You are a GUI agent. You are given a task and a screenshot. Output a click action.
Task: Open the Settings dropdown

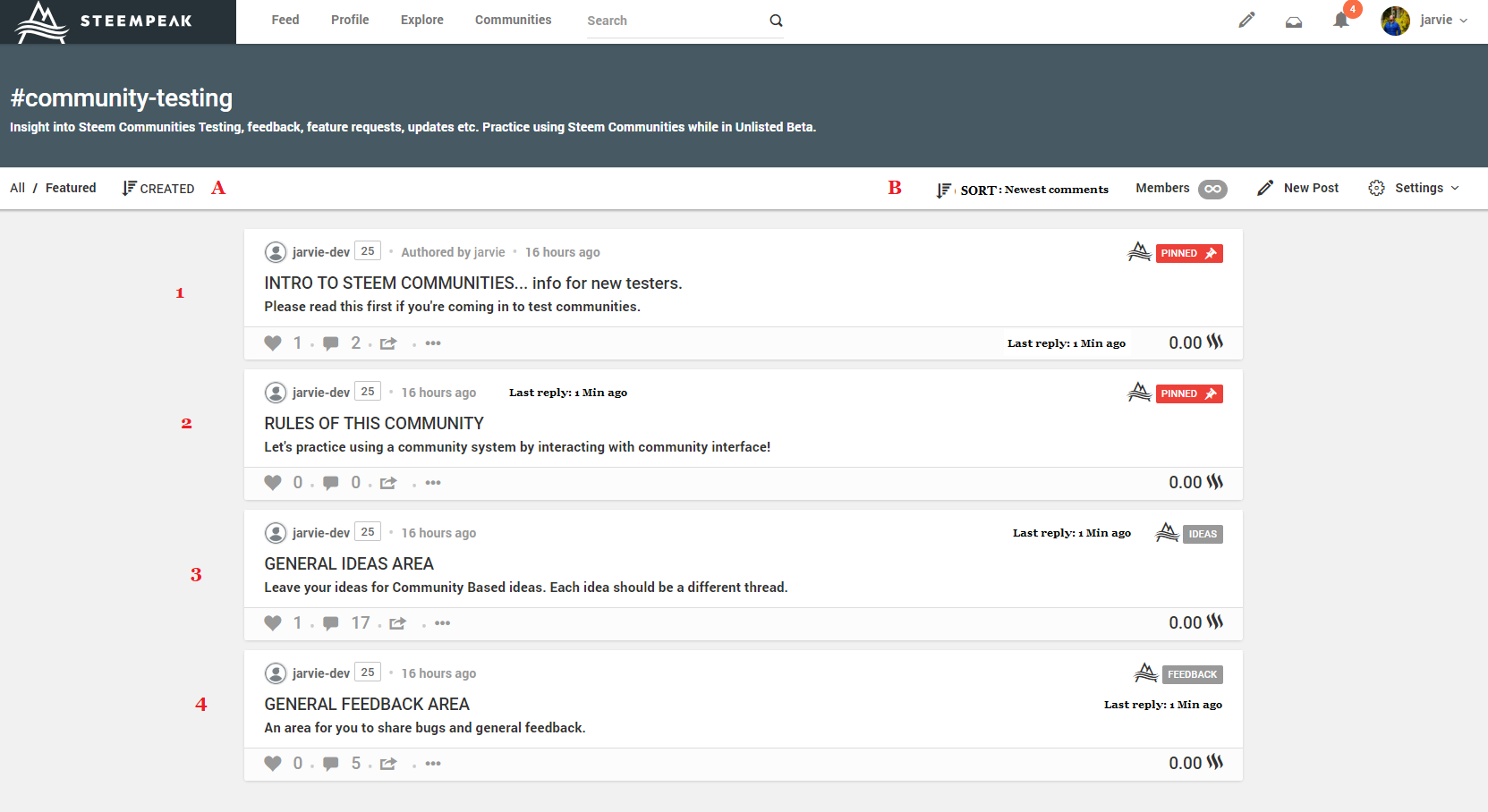coord(1414,188)
